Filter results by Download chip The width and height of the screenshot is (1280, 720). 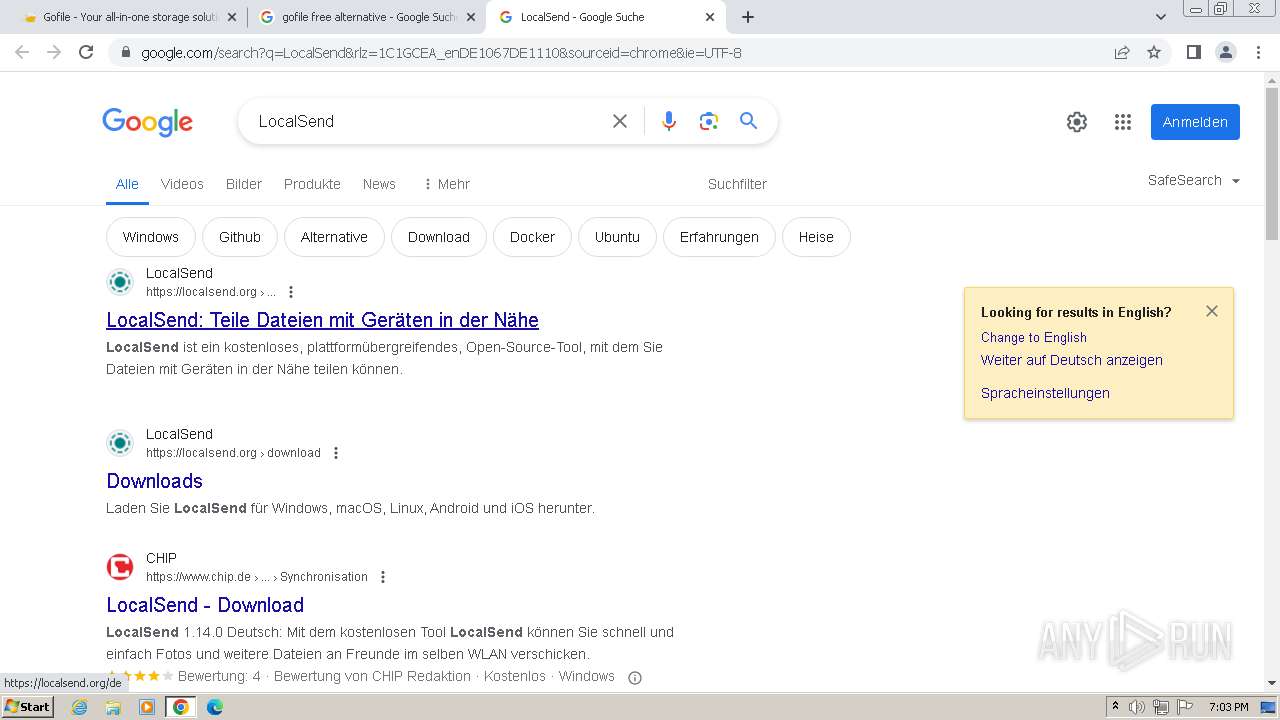[x=439, y=237]
